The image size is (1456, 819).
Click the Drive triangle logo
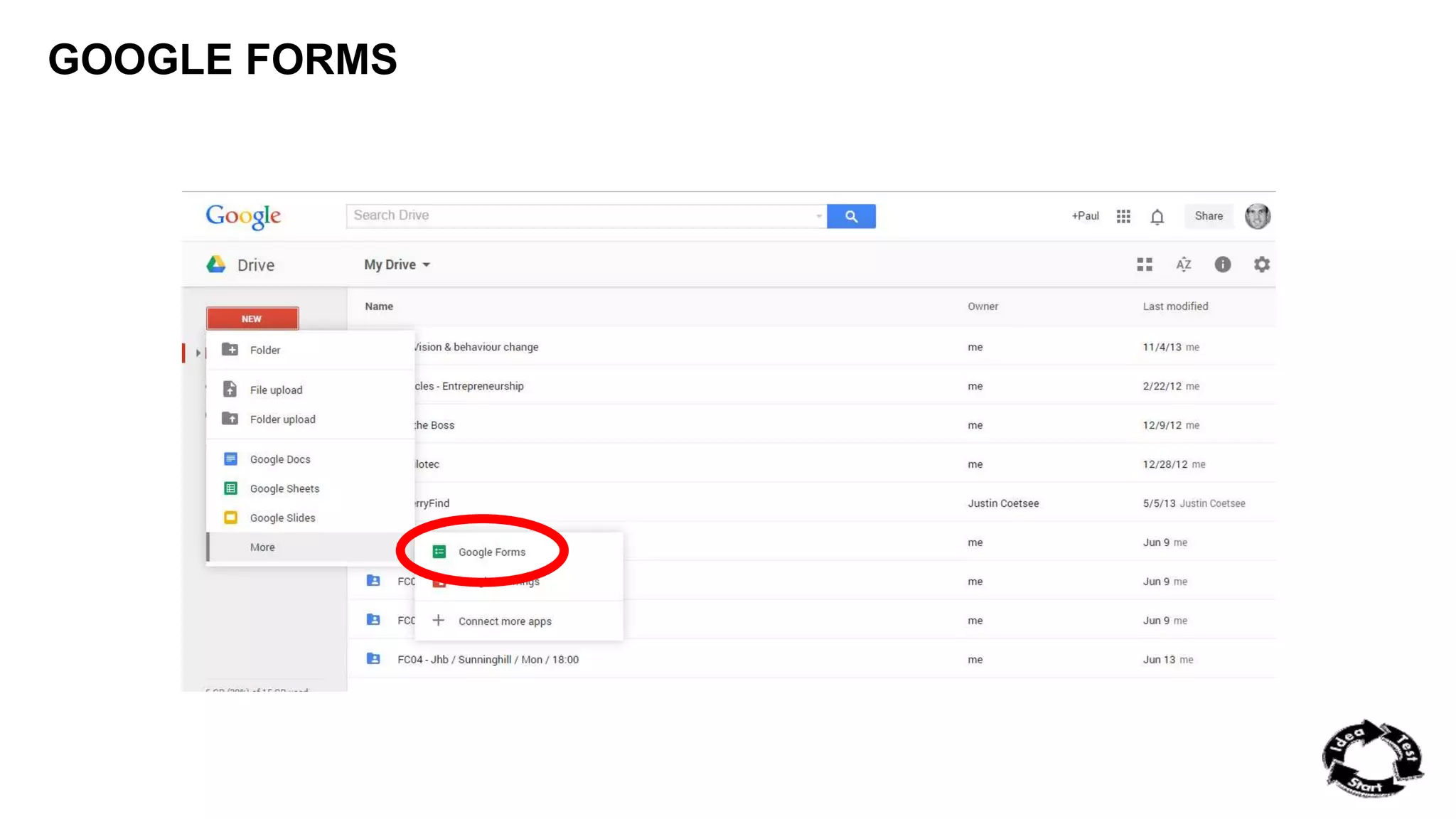pyautogui.click(x=216, y=264)
